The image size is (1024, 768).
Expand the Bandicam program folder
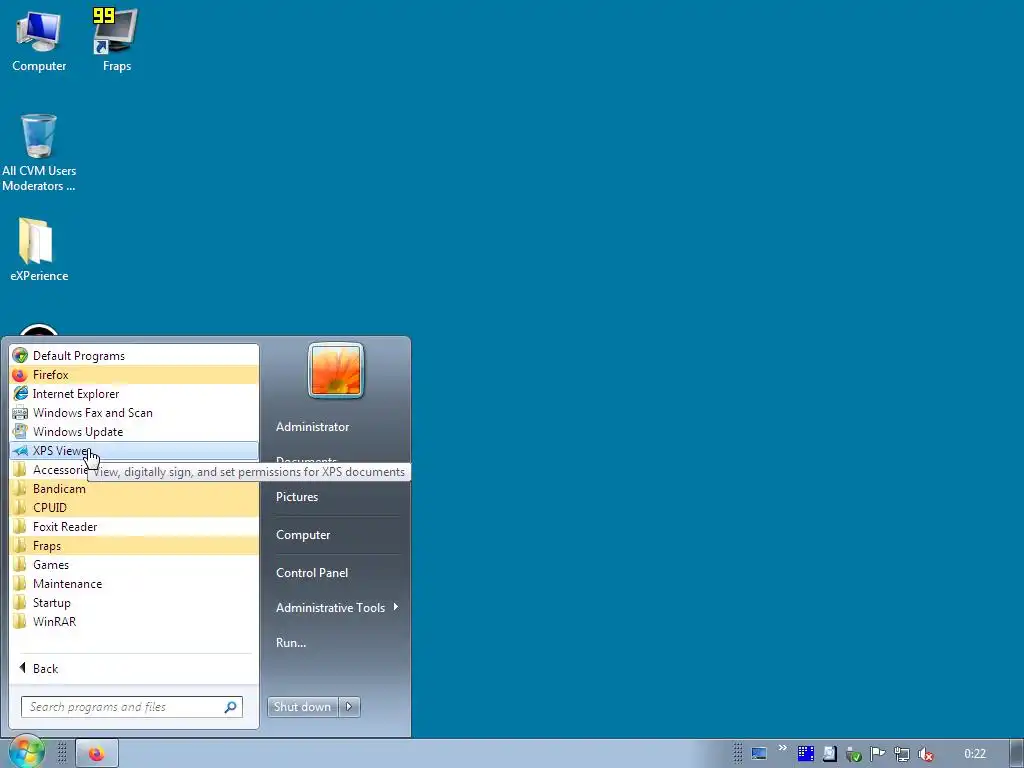coord(134,488)
